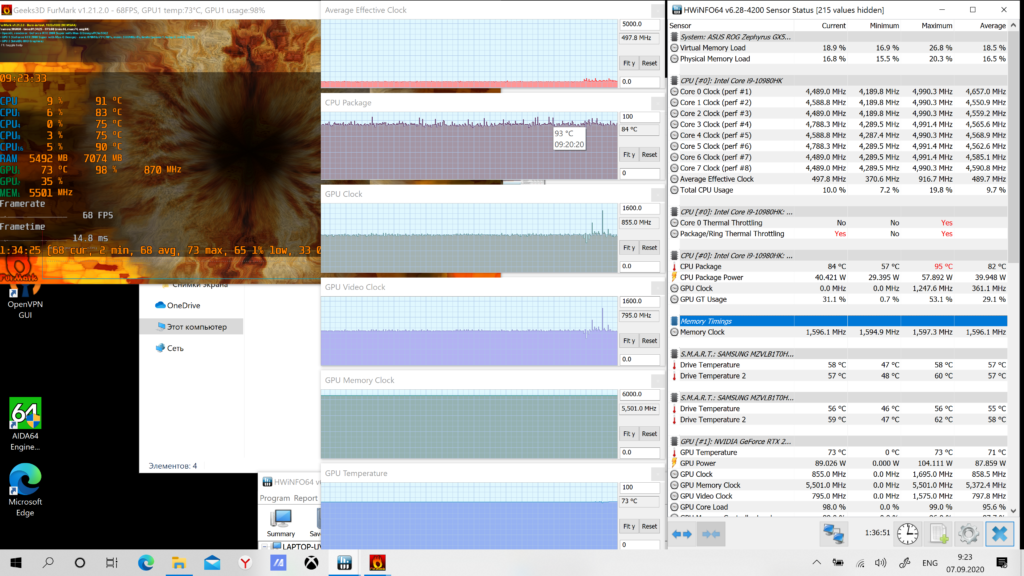Select the Package/Ring Thermal Throttling row
This screenshot has width=1024, height=576.
tap(839, 234)
